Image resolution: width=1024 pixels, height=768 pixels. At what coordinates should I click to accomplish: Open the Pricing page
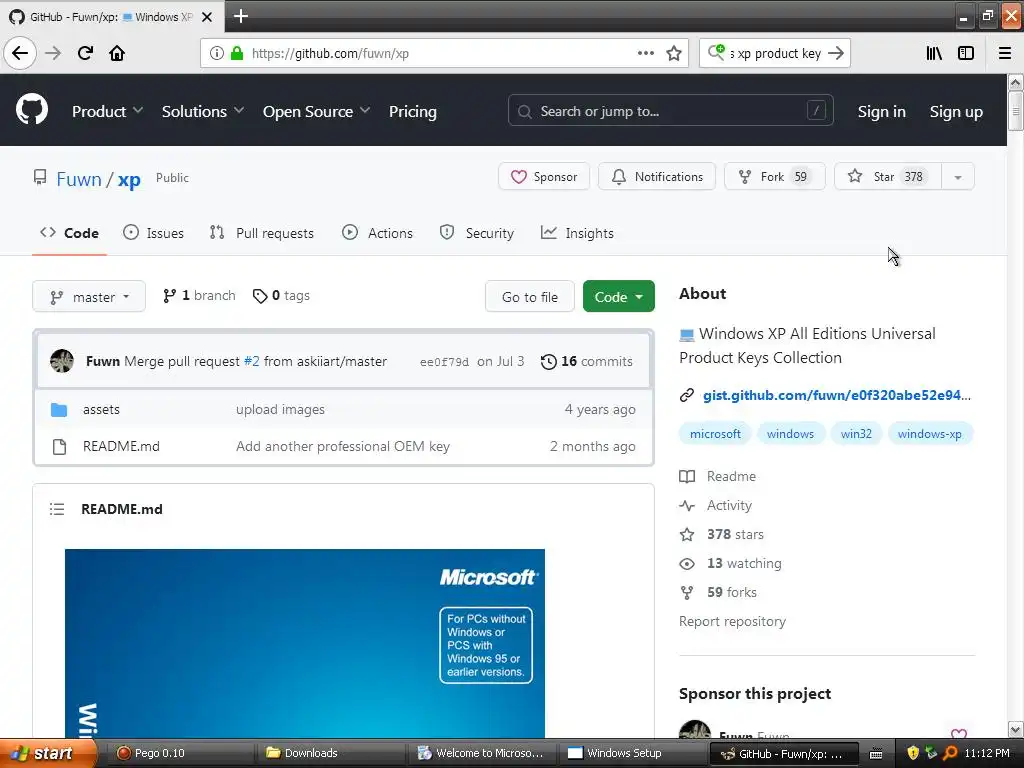413,112
